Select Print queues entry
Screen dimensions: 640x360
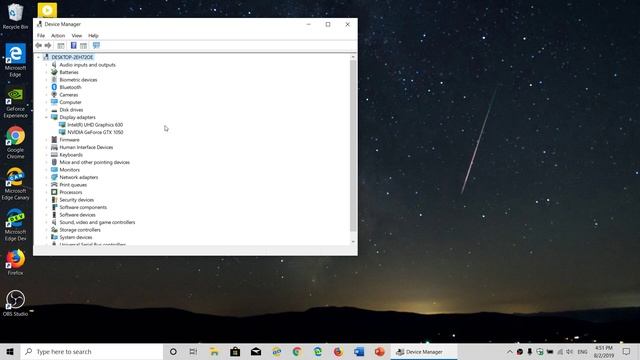[73, 185]
